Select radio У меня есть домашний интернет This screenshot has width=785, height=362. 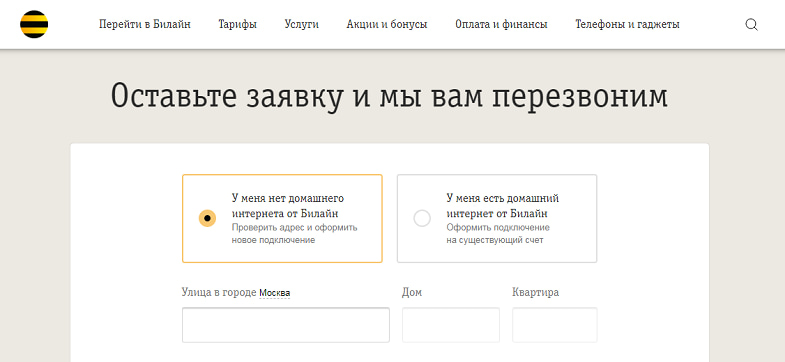coord(422,219)
